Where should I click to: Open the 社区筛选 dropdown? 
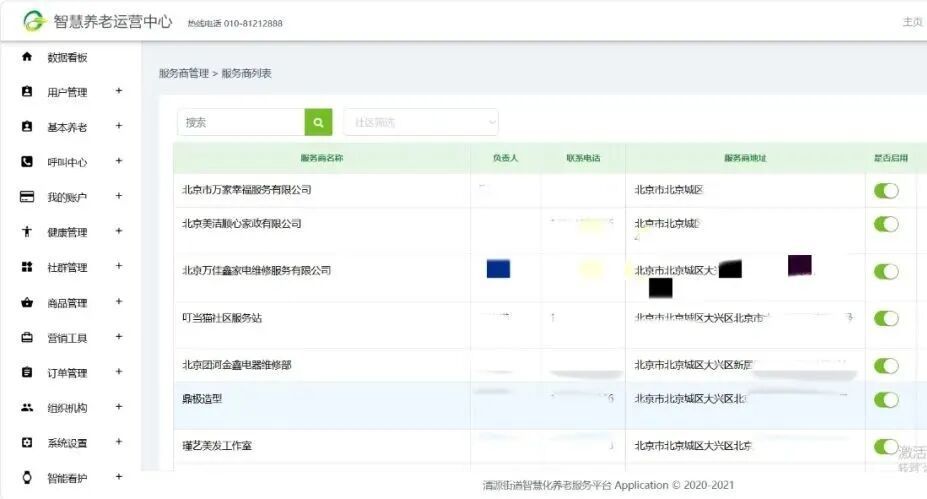tap(421, 122)
